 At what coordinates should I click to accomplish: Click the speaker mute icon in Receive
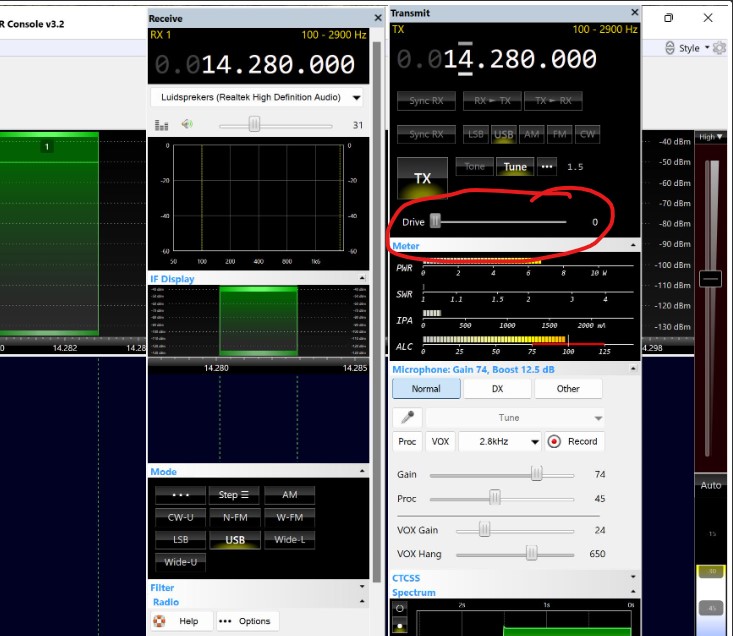pos(187,125)
